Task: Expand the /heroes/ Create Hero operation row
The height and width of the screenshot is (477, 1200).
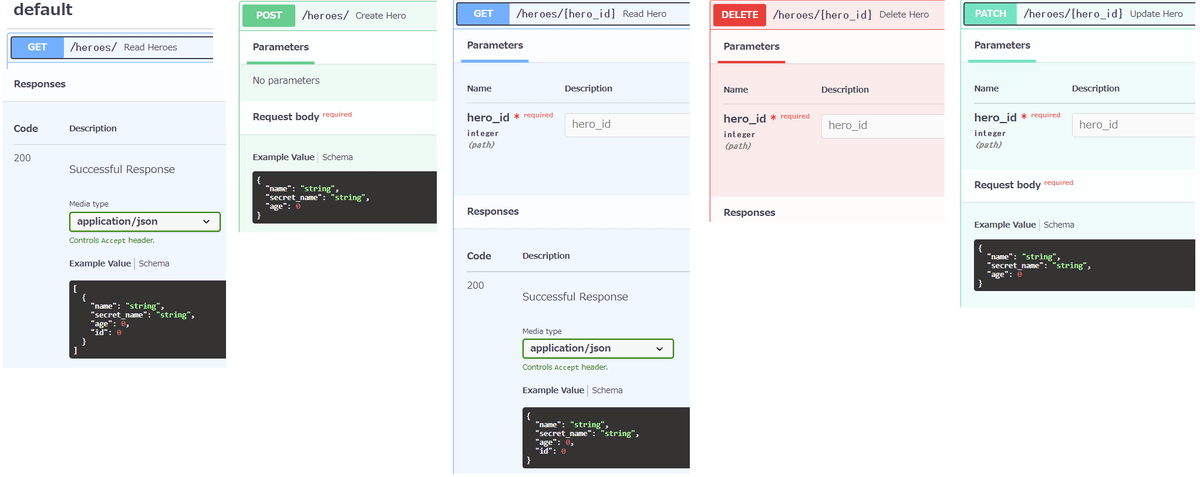Action: (338, 15)
